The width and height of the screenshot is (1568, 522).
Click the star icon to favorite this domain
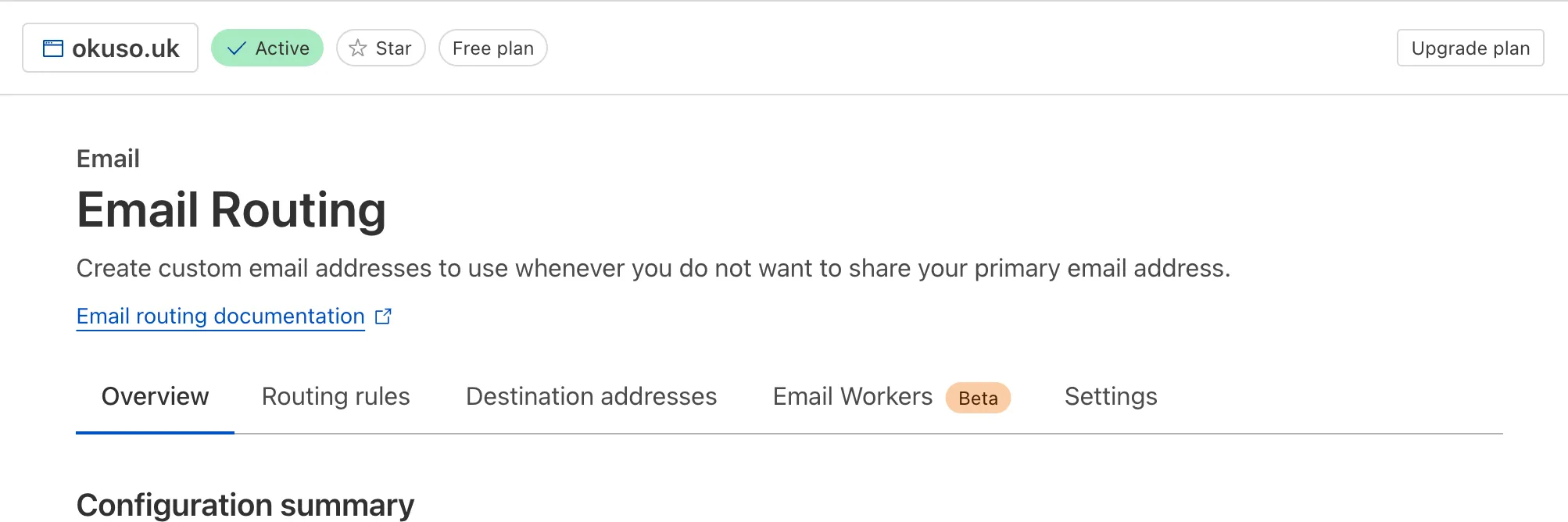click(x=357, y=48)
